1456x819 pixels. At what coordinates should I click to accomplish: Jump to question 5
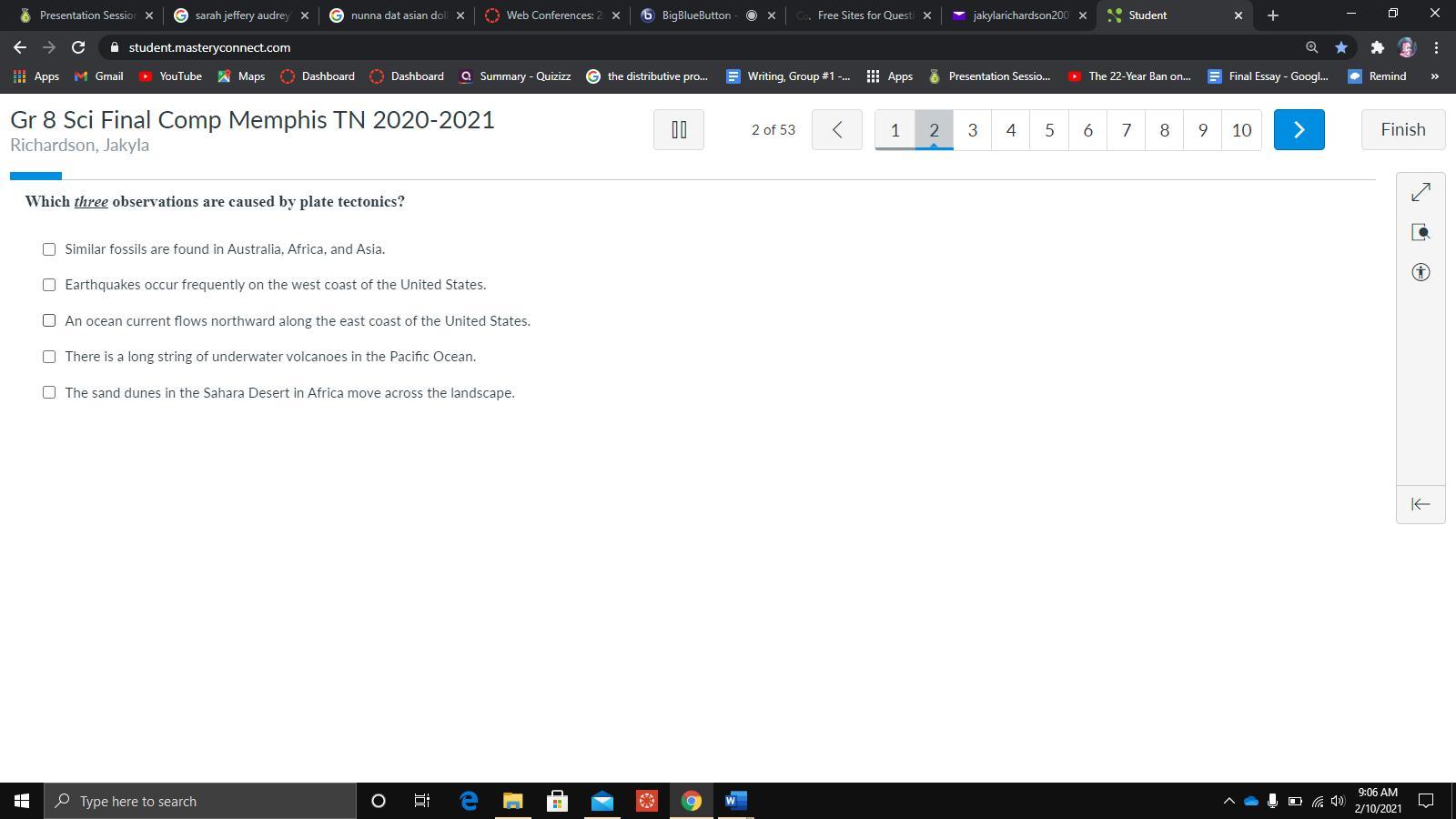tap(1049, 129)
